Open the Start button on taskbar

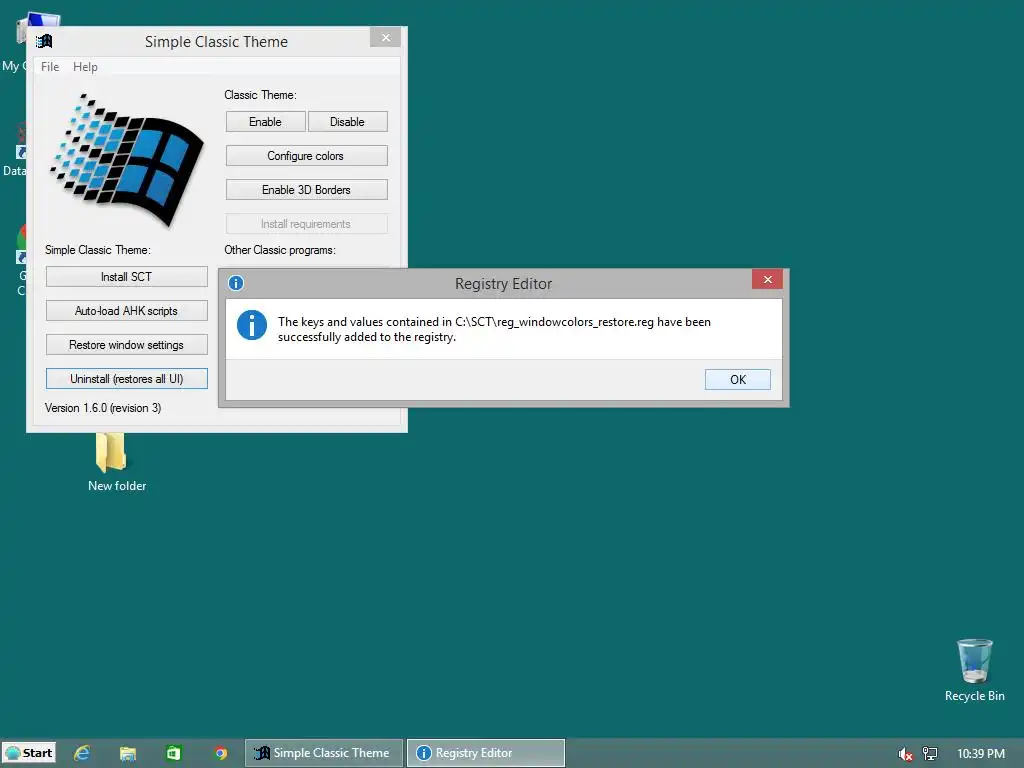[29, 753]
